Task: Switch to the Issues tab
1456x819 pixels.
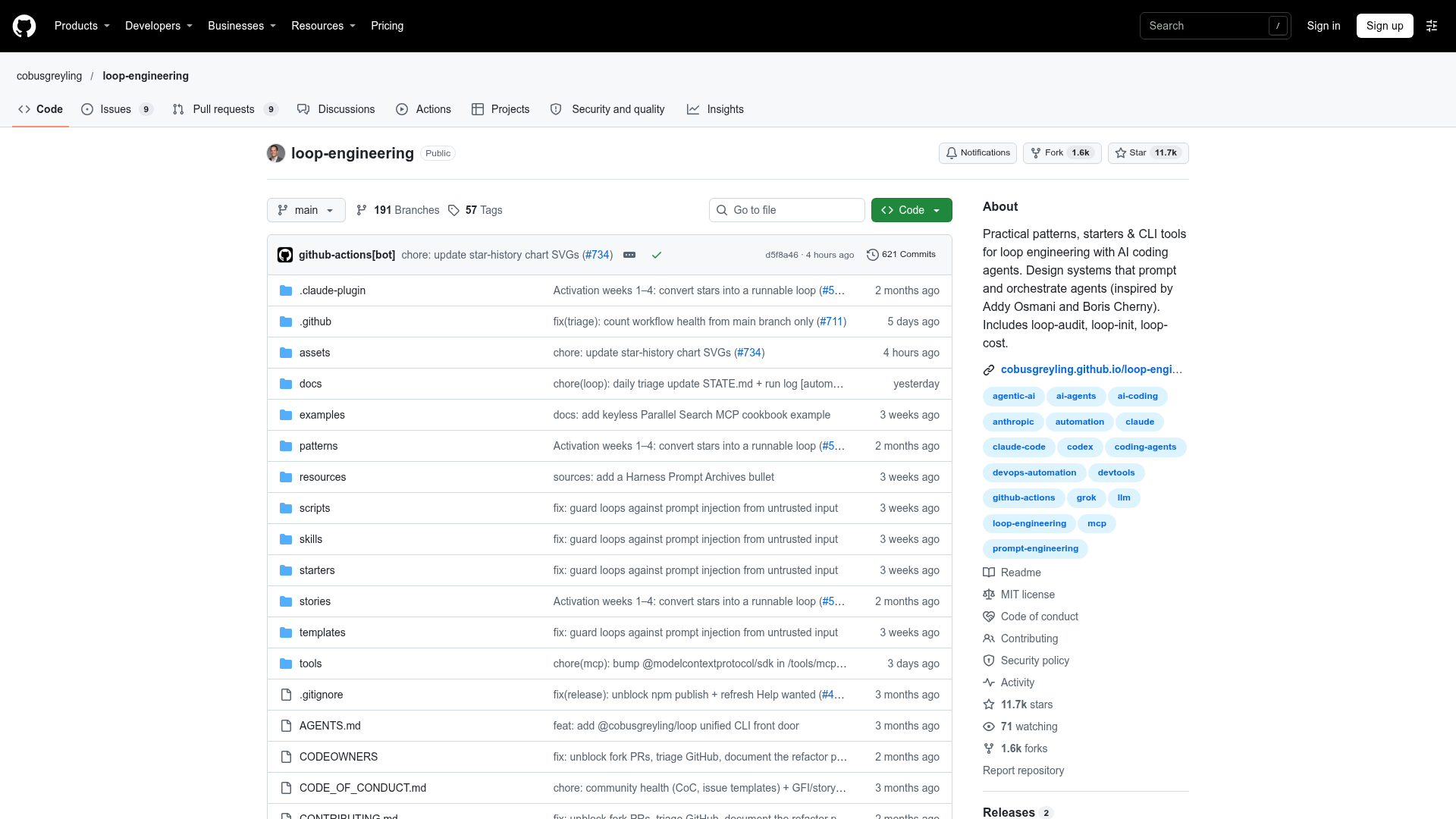Action: pos(118,109)
